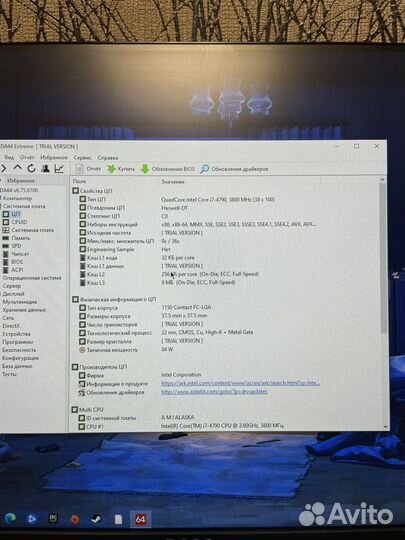
Task: Open Steam from the taskbar
Action: pos(96,519)
